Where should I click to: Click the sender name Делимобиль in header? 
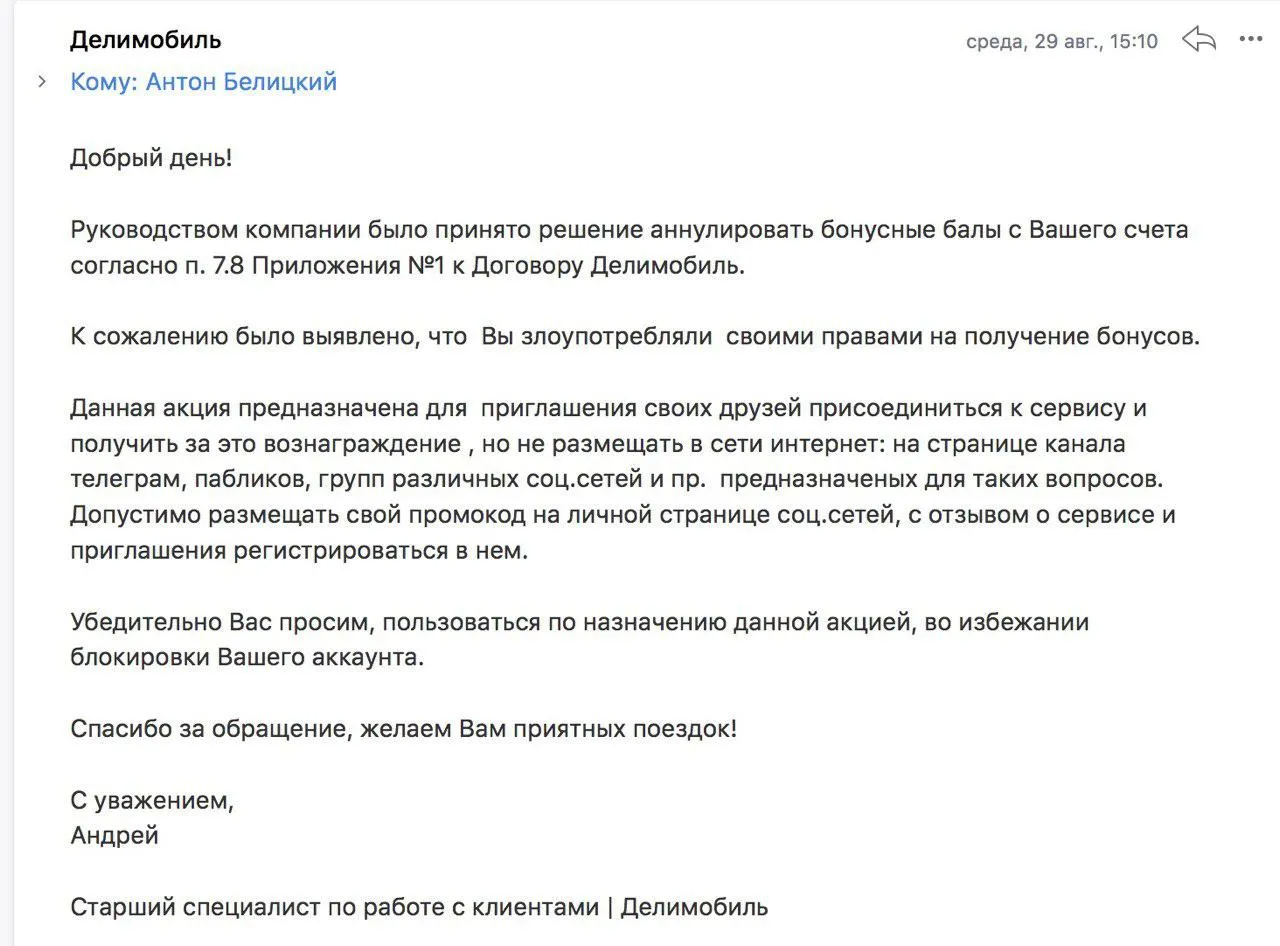145,40
